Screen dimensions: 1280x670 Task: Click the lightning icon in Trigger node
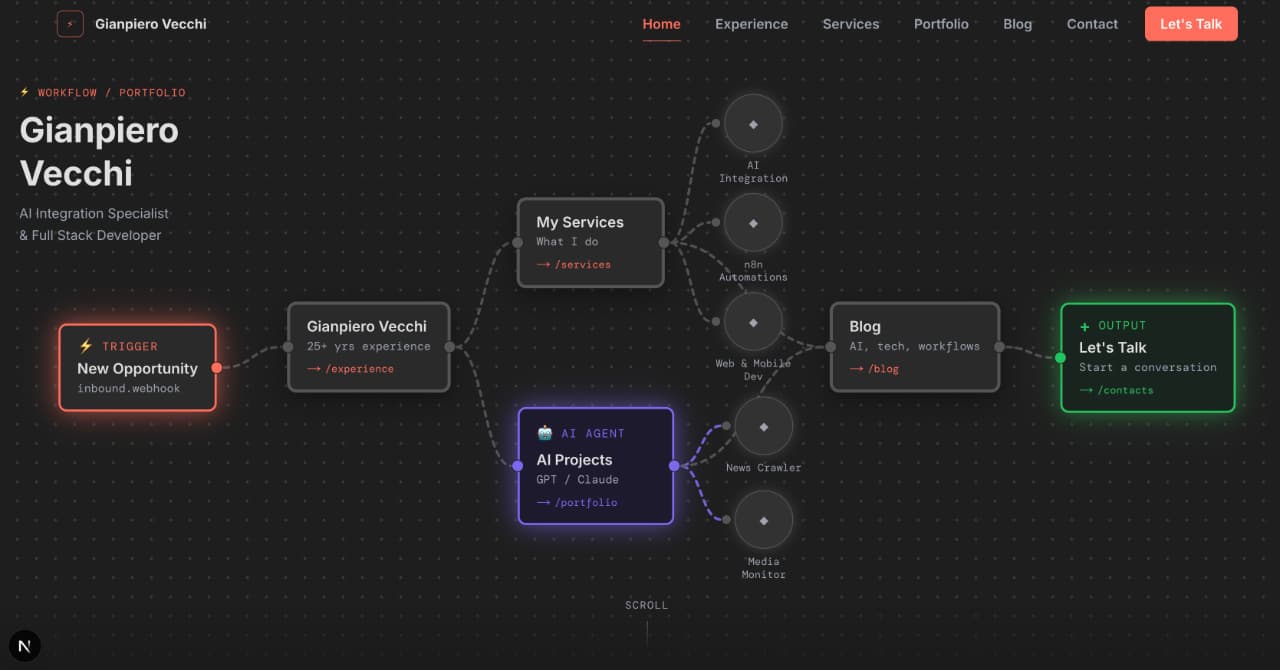click(86, 346)
